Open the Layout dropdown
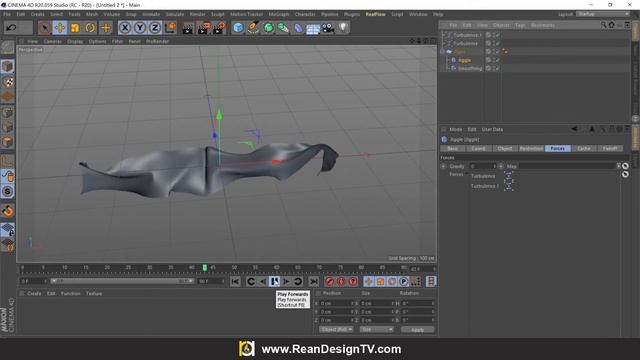This screenshot has height=360, width=640. pos(603,14)
